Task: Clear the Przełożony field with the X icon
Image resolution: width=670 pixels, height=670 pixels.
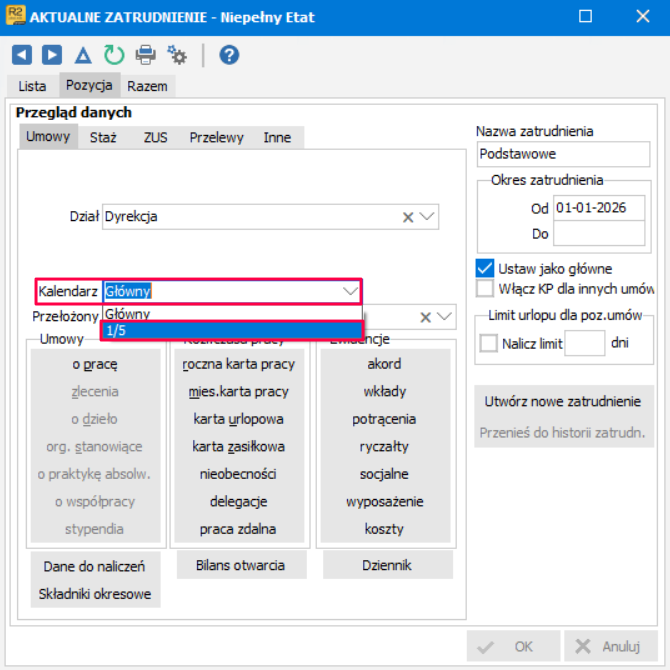Action: [x=426, y=317]
